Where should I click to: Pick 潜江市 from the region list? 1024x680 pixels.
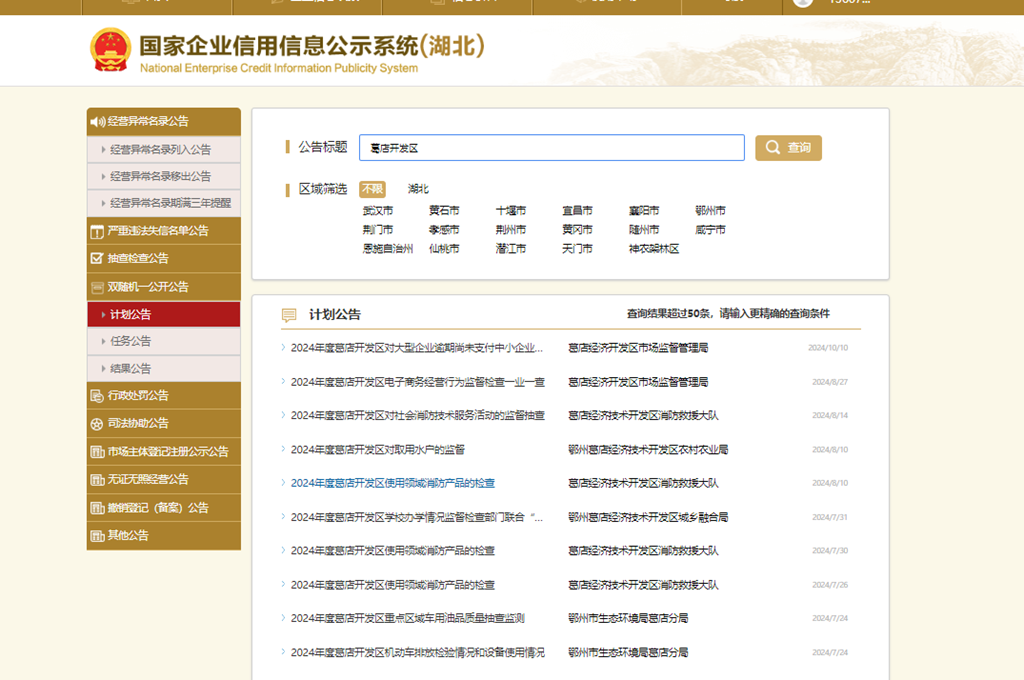point(511,248)
